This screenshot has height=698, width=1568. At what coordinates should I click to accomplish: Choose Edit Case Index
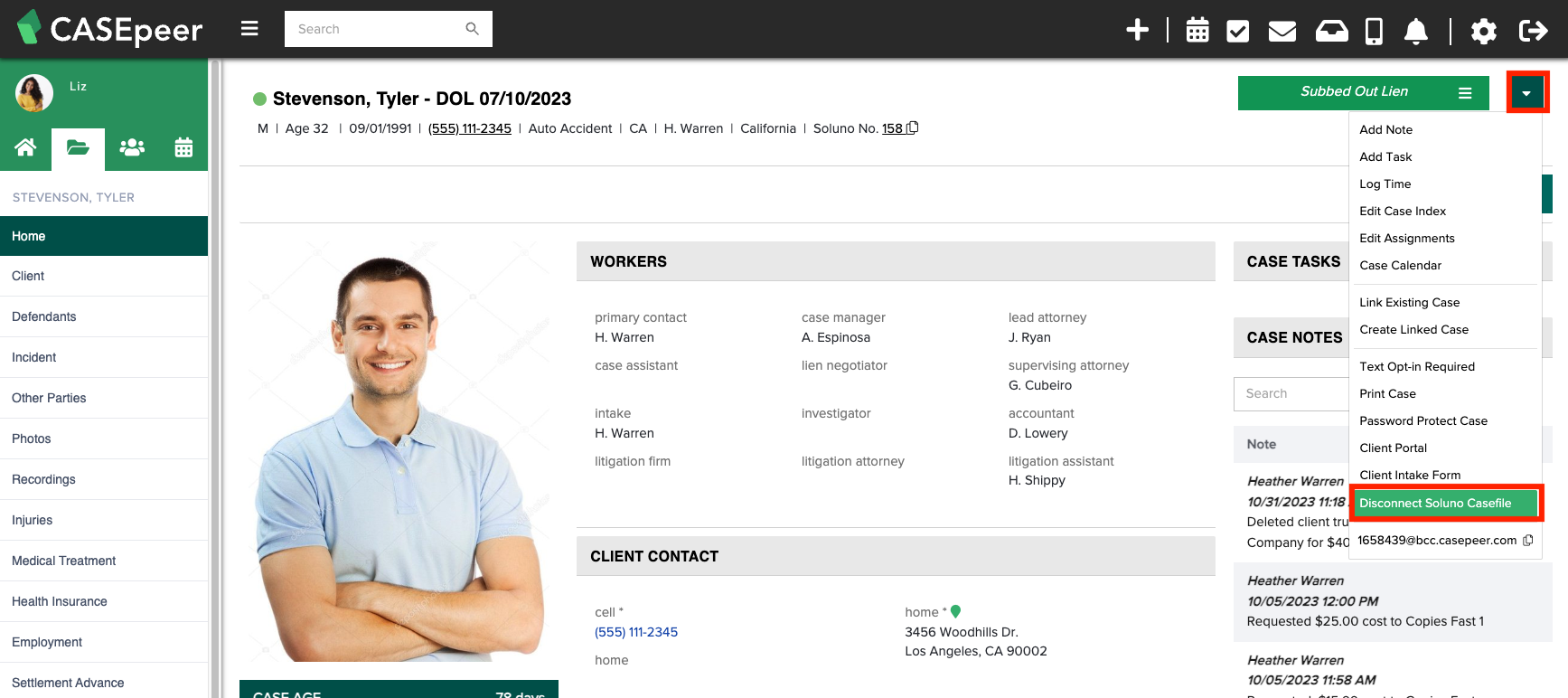(1403, 211)
